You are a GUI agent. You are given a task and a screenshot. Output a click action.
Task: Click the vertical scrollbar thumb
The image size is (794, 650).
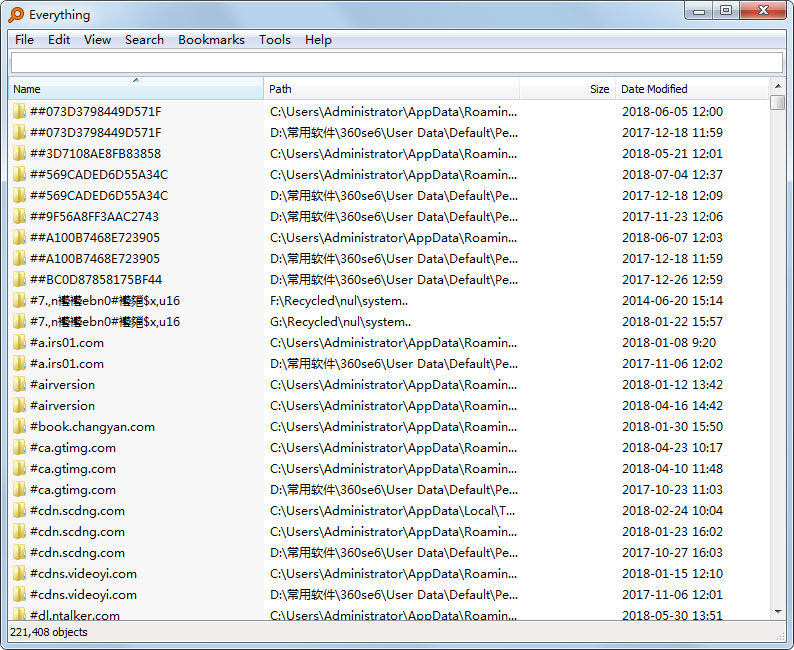[777, 102]
